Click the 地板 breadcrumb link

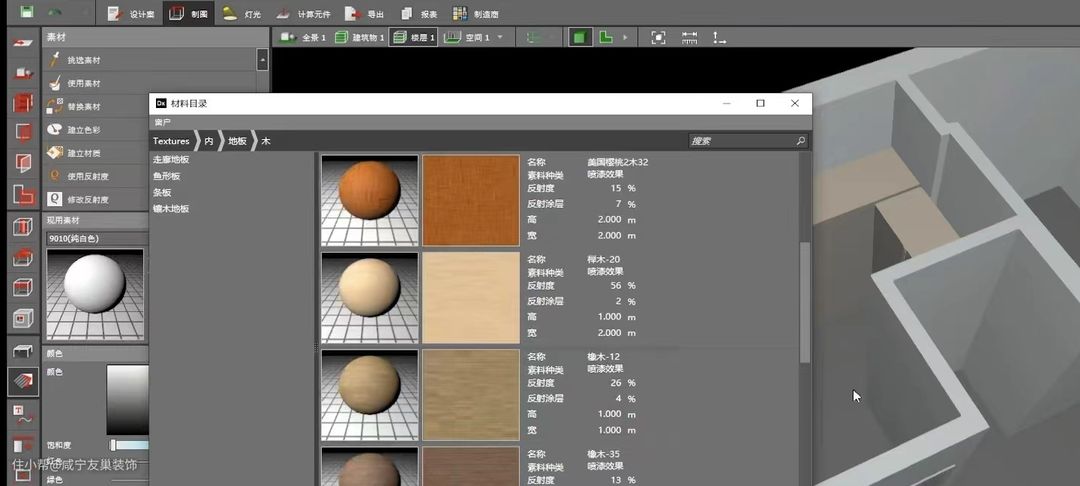237,141
